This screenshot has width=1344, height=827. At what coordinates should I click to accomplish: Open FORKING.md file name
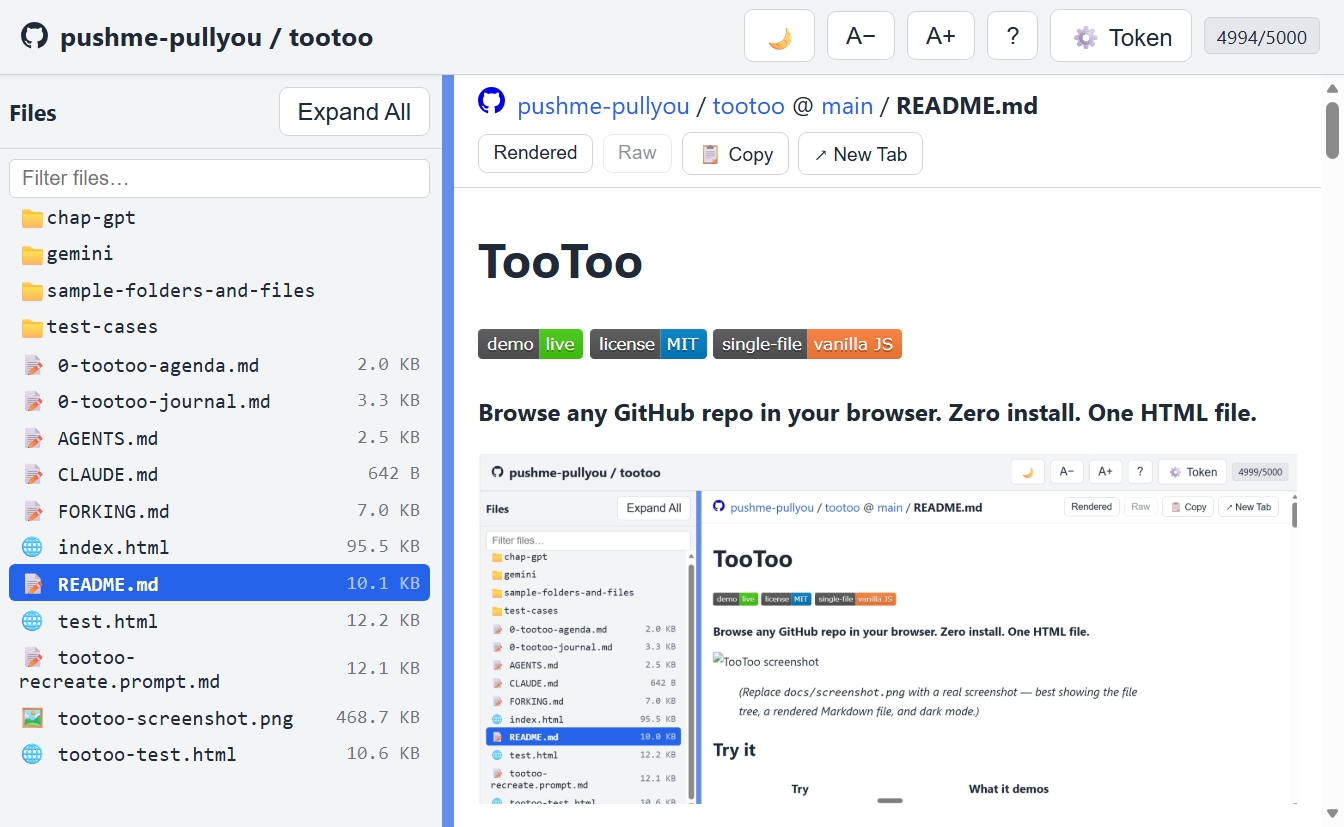pos(114,511)
